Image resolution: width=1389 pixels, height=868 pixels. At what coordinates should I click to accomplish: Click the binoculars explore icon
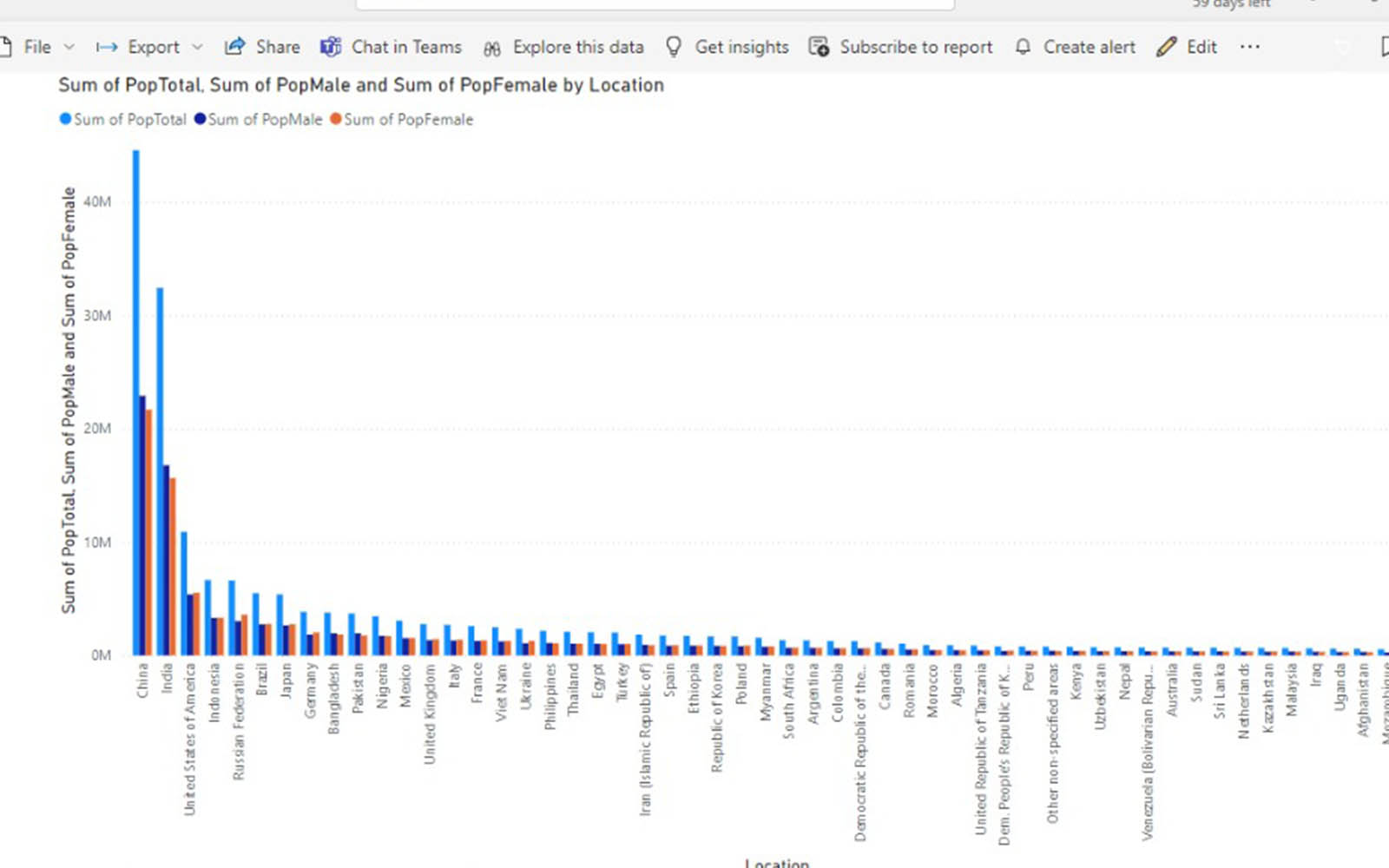(492, 49)
